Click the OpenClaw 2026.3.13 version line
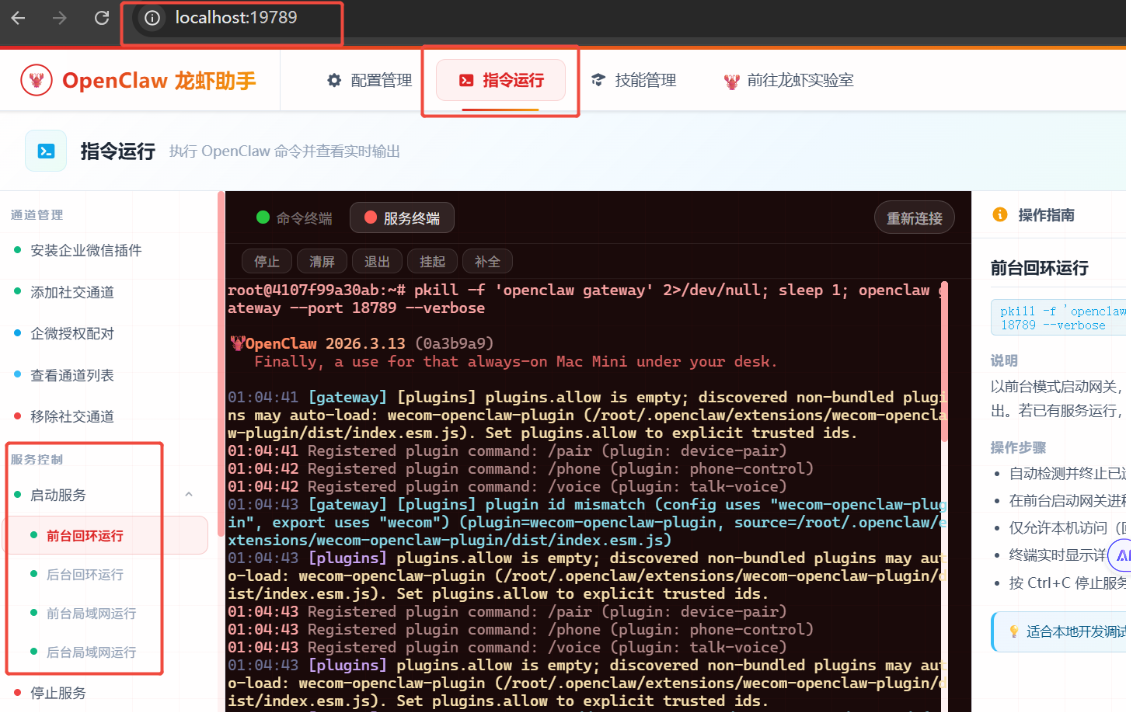This screenshot has height=712, width=1131. click(362, 343)
